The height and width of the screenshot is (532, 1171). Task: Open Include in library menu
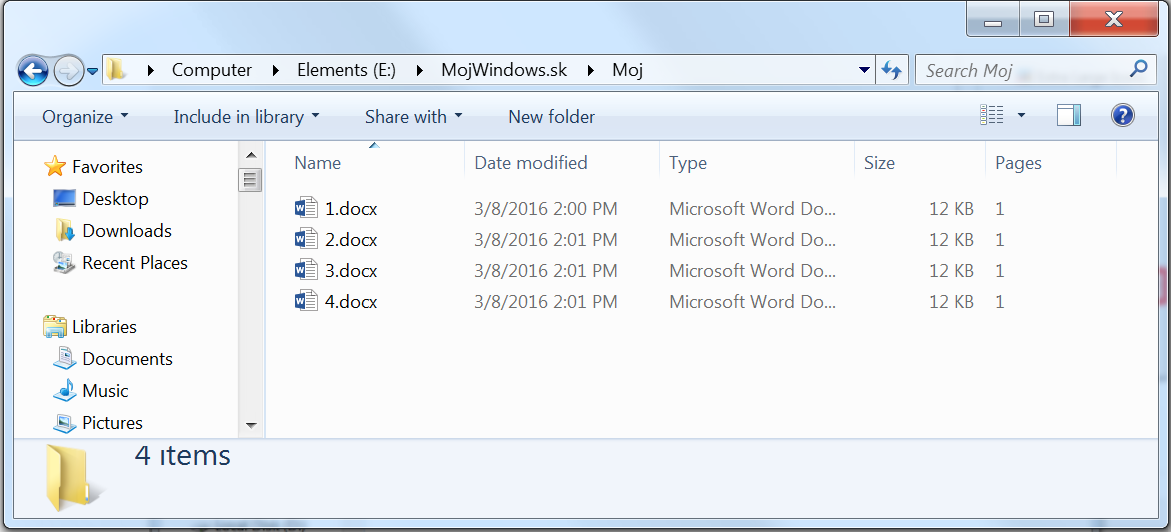pos(246,117)
